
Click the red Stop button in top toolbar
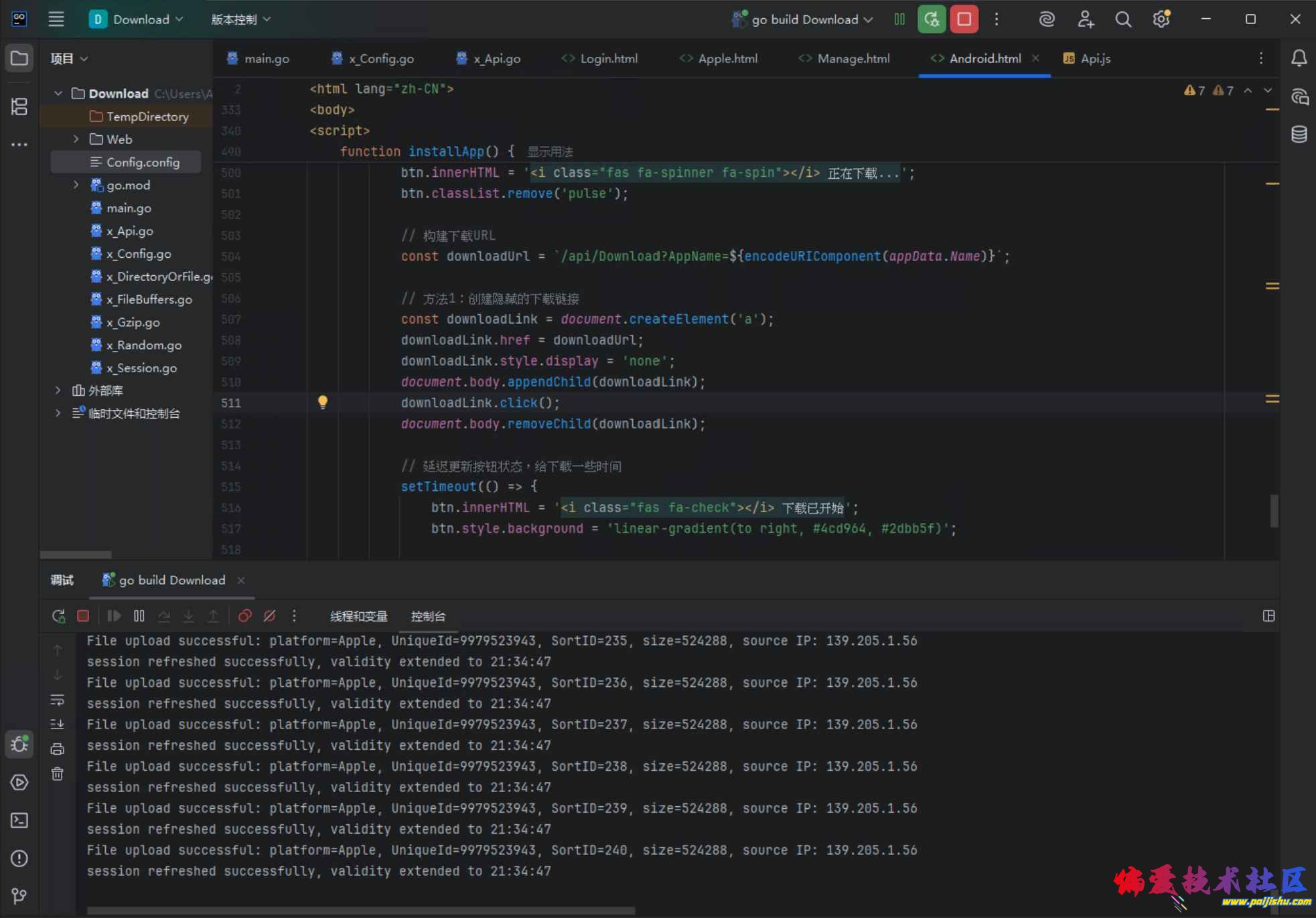964,19
